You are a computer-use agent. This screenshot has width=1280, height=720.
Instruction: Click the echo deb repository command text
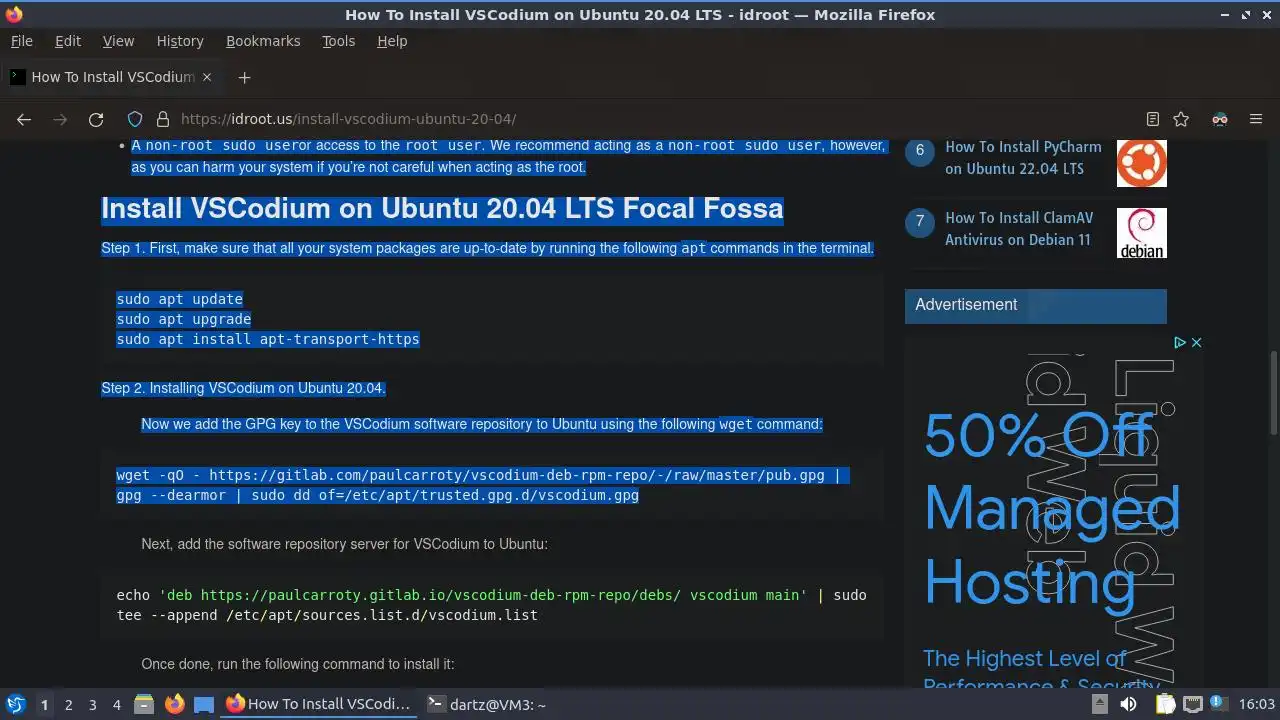pos(491,605)
